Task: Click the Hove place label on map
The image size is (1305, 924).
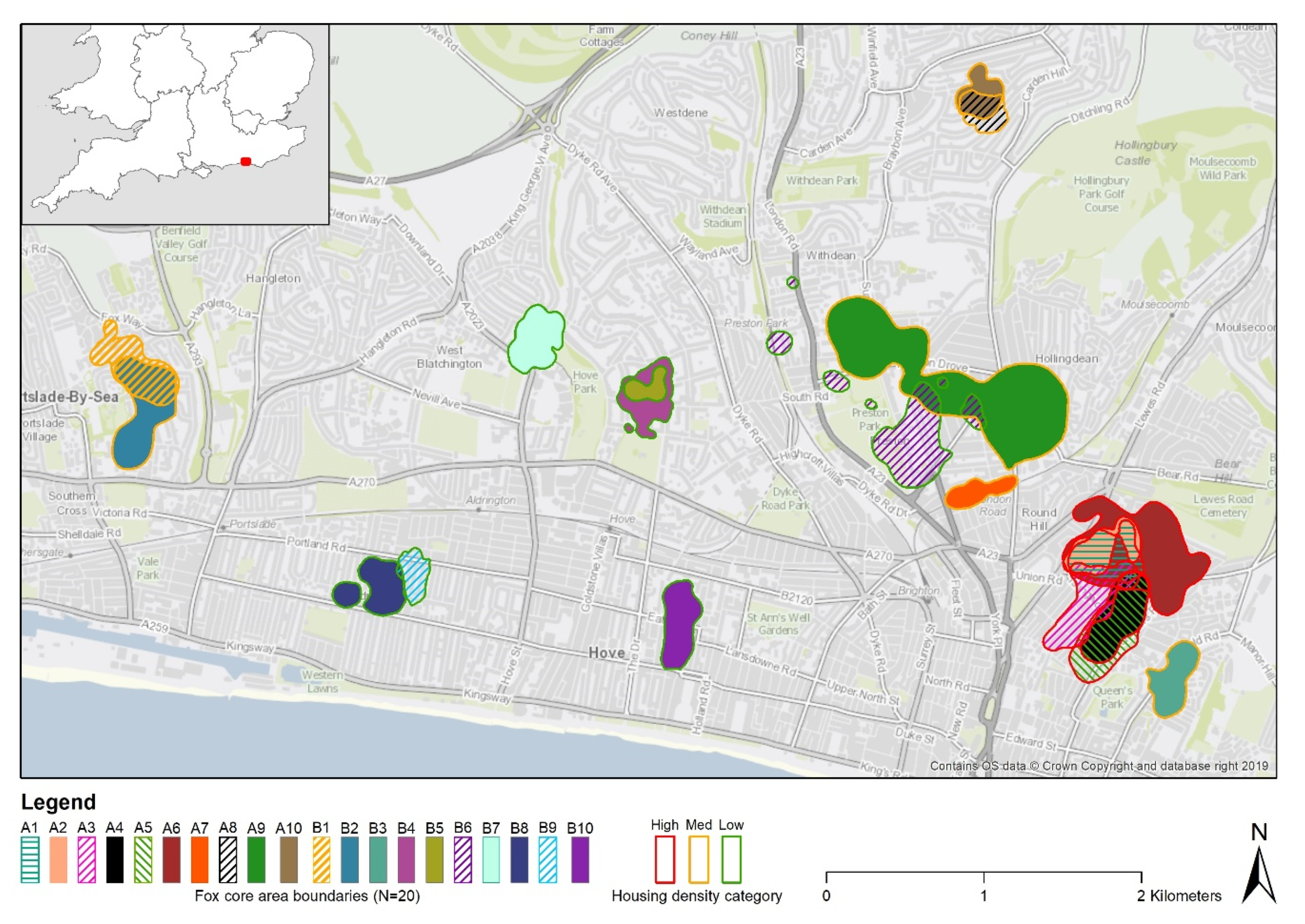Action: pos(607,653)
